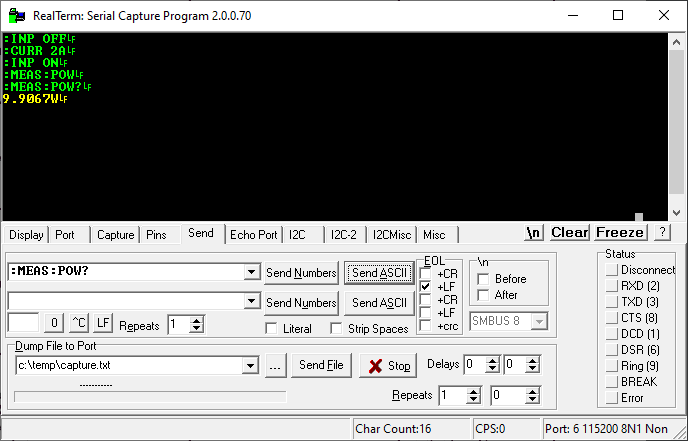Open the I2CMisc tab
The image size is (688, 441).
(392, 235)
